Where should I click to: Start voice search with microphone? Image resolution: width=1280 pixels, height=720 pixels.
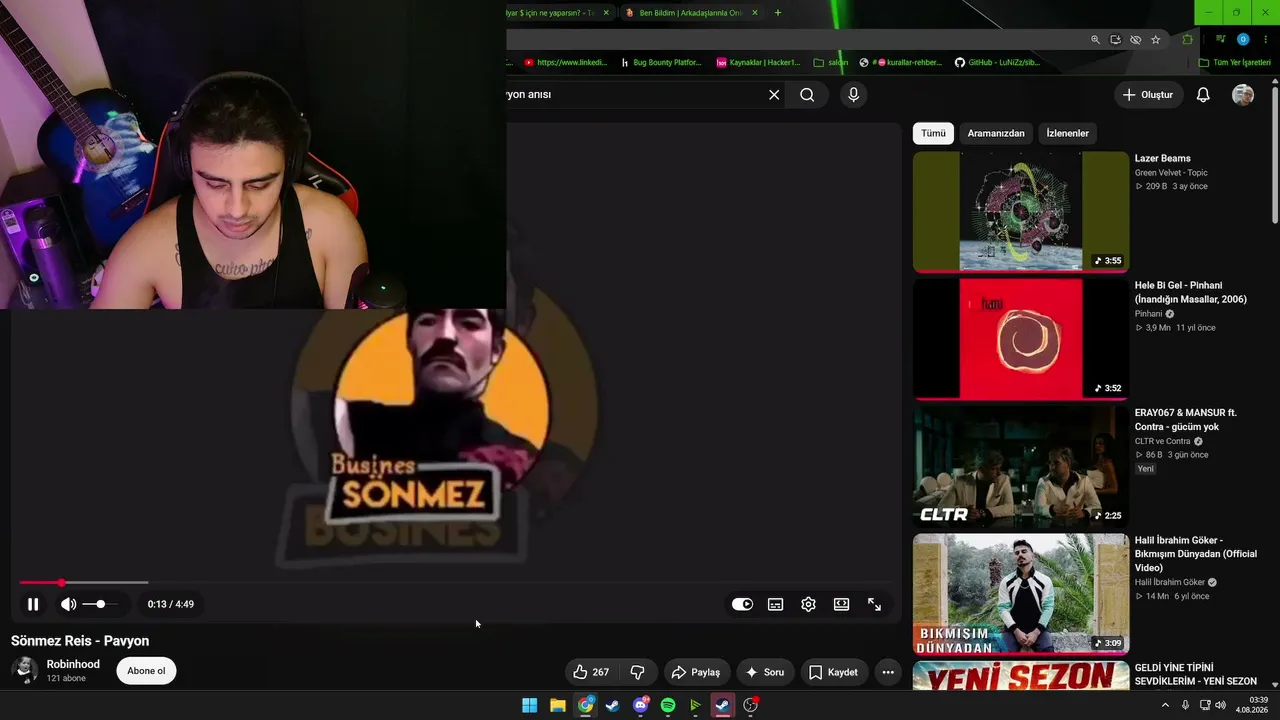(x=853, y=95)
